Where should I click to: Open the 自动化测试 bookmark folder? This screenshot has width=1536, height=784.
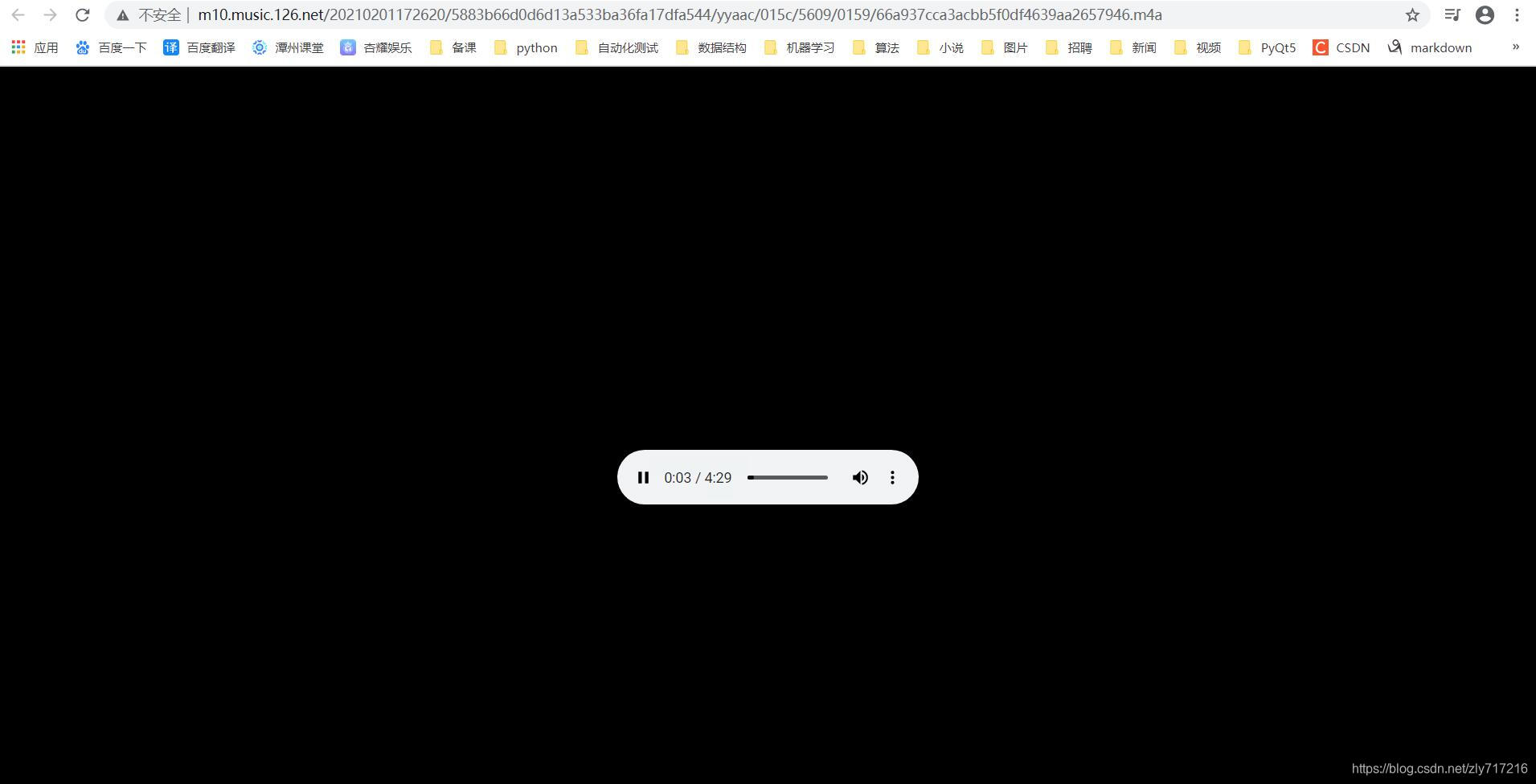(x=617, y=47)
